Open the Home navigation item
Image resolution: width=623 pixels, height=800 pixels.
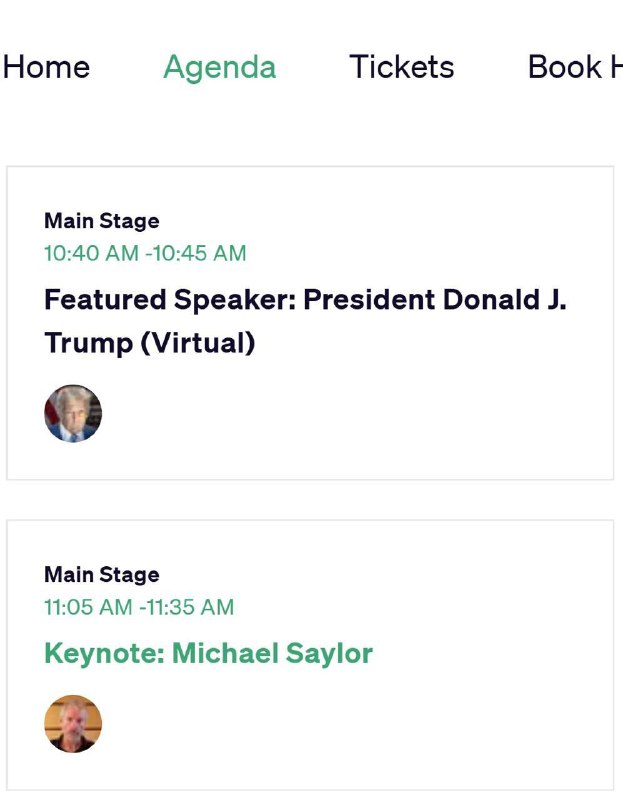click(x=46, y=67)
